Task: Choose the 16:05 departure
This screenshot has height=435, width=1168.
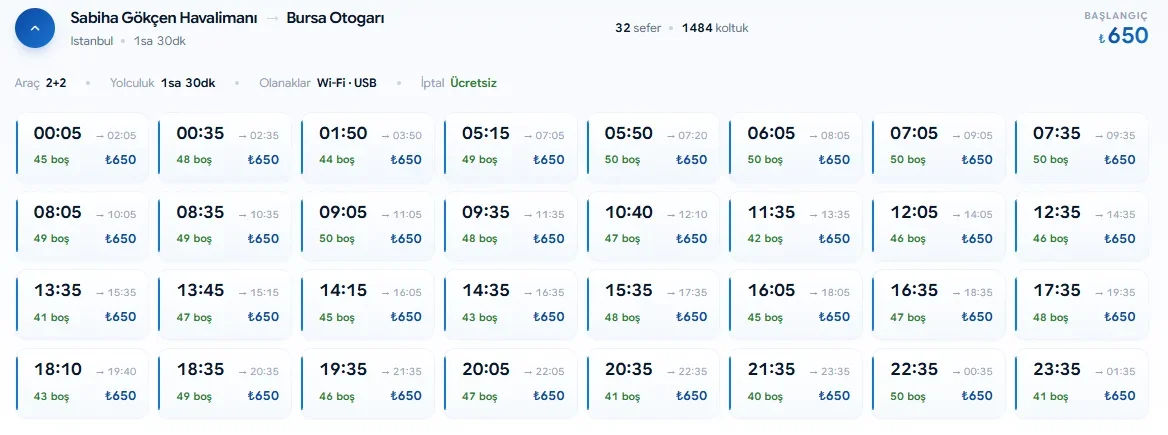Action: coord(796,305)
